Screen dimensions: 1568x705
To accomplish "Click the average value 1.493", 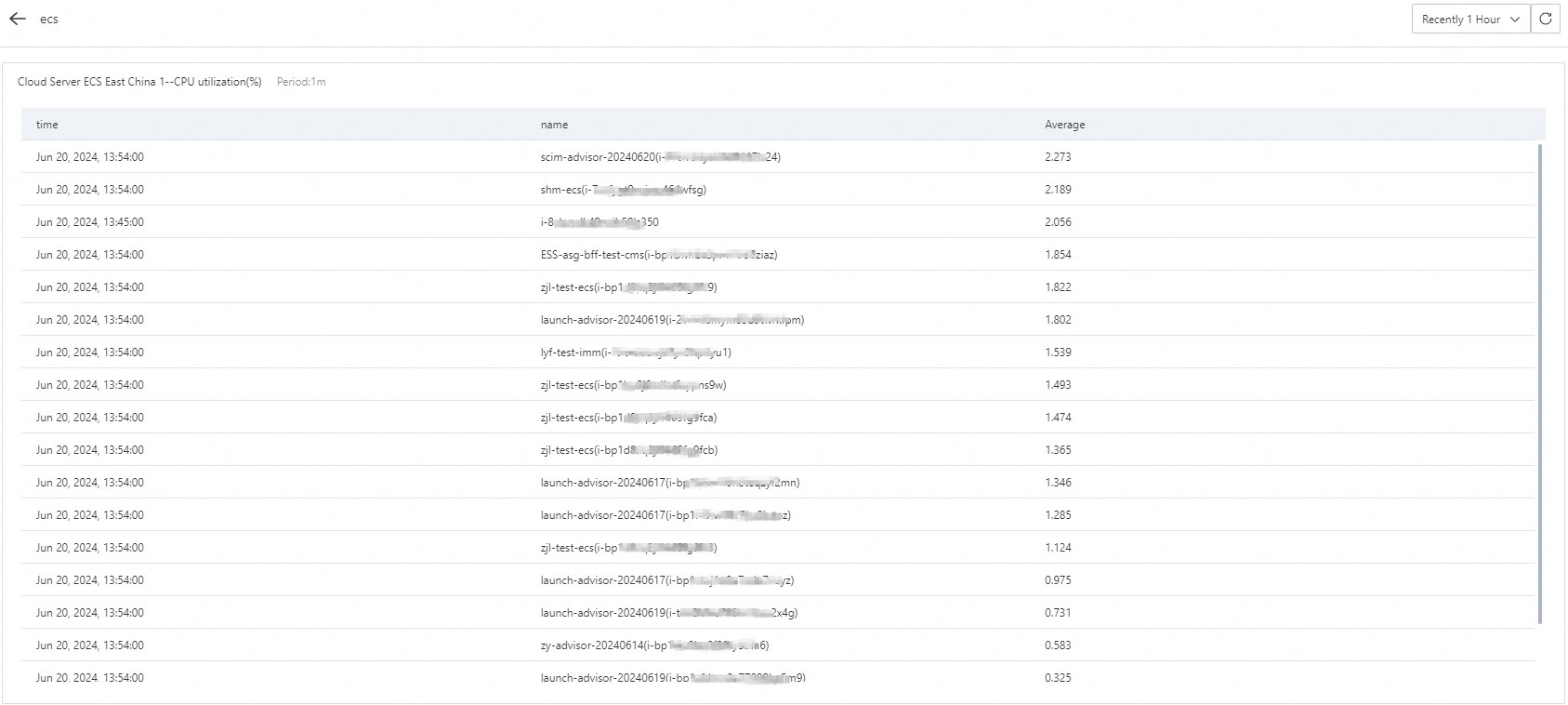I will tap(1058, 385).
